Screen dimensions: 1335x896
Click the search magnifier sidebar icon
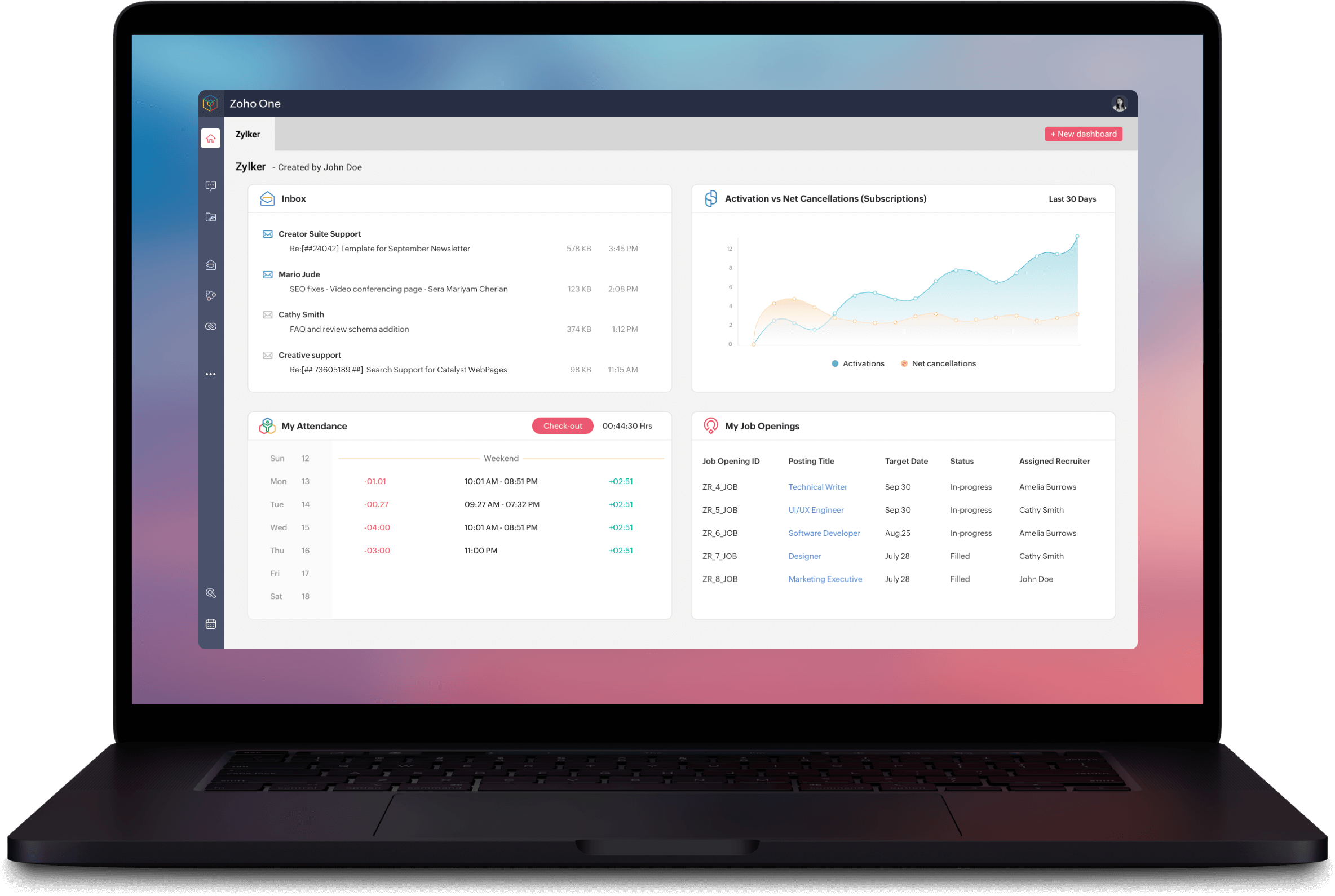point(210,591)
